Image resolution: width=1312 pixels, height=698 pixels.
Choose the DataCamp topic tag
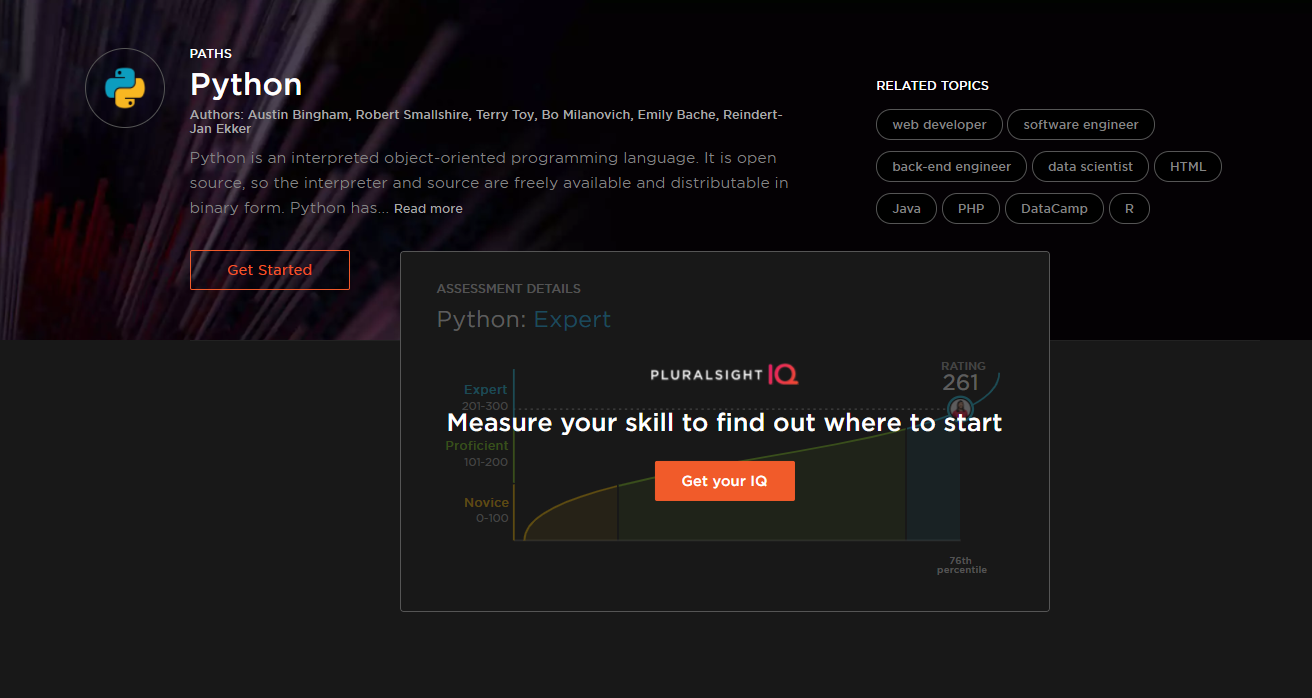pyautogui.click(x=1055, y=209)
